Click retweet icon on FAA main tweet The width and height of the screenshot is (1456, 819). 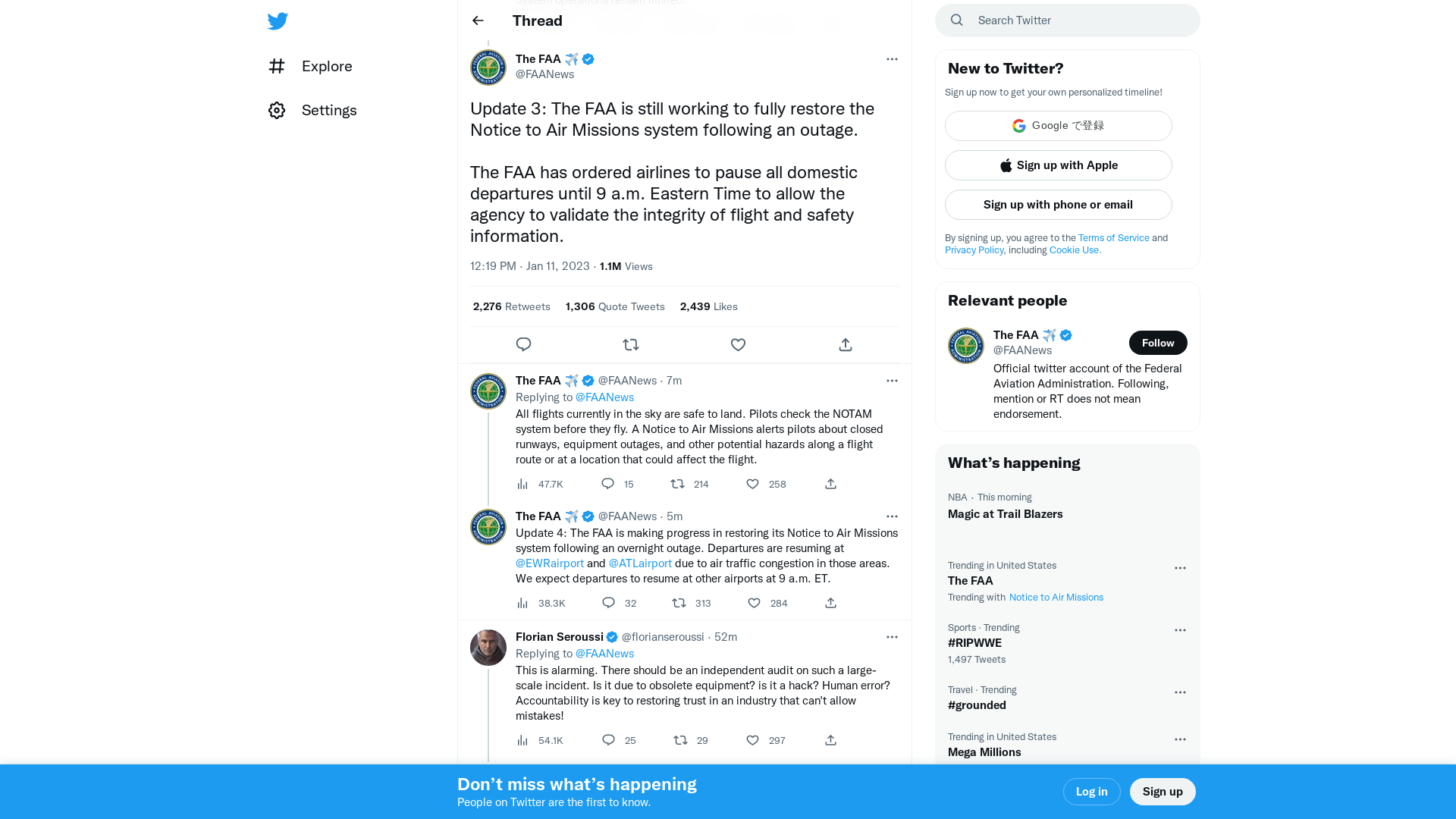click(631, 344)
